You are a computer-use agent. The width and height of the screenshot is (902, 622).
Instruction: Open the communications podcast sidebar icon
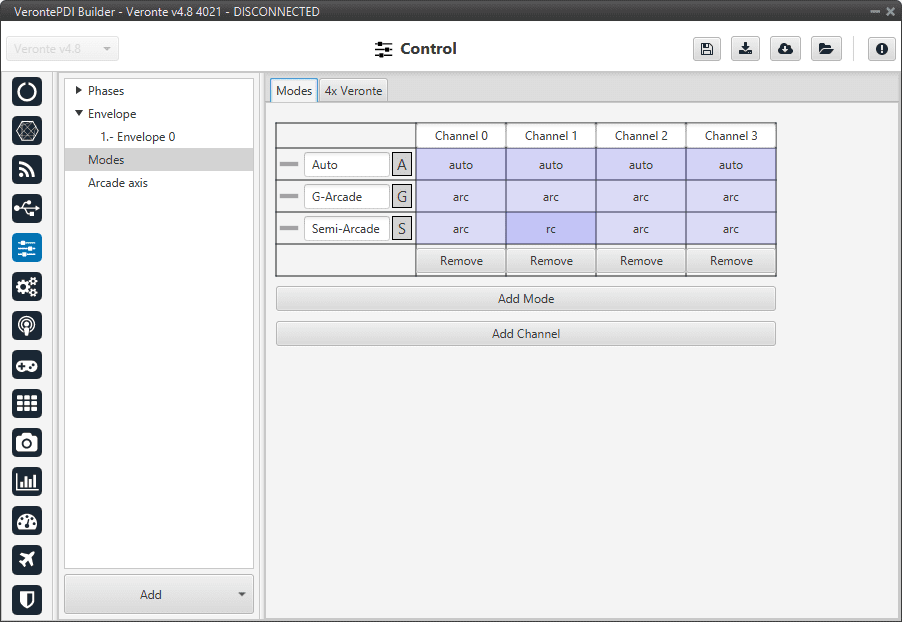pos(26,326)
